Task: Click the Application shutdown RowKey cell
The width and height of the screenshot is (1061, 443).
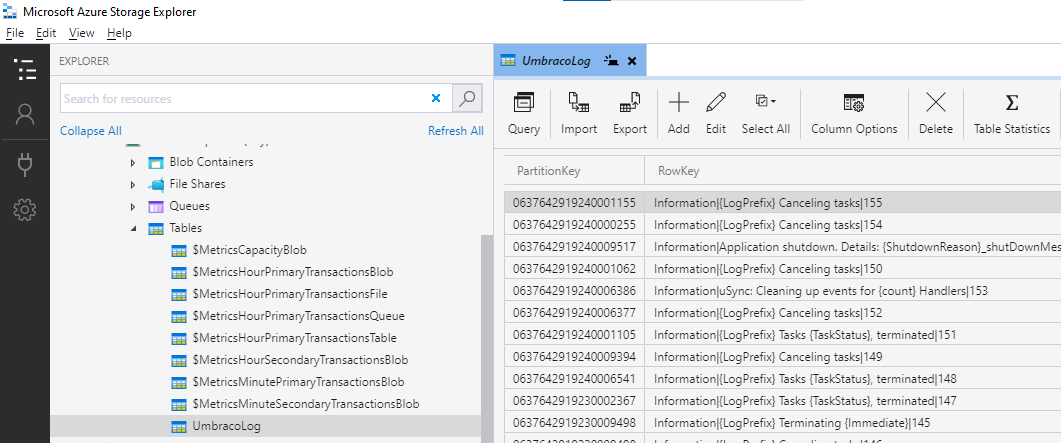Action: point(853,247)
